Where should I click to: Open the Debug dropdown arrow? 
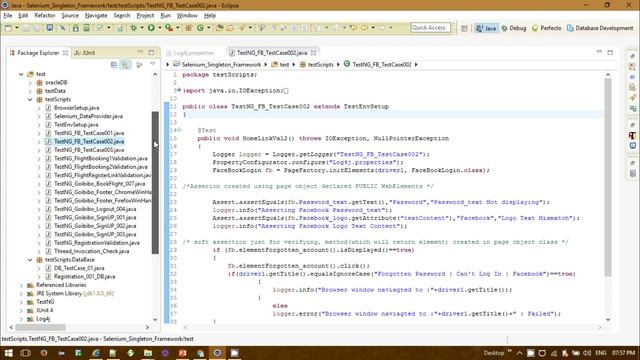coord(142,28)
